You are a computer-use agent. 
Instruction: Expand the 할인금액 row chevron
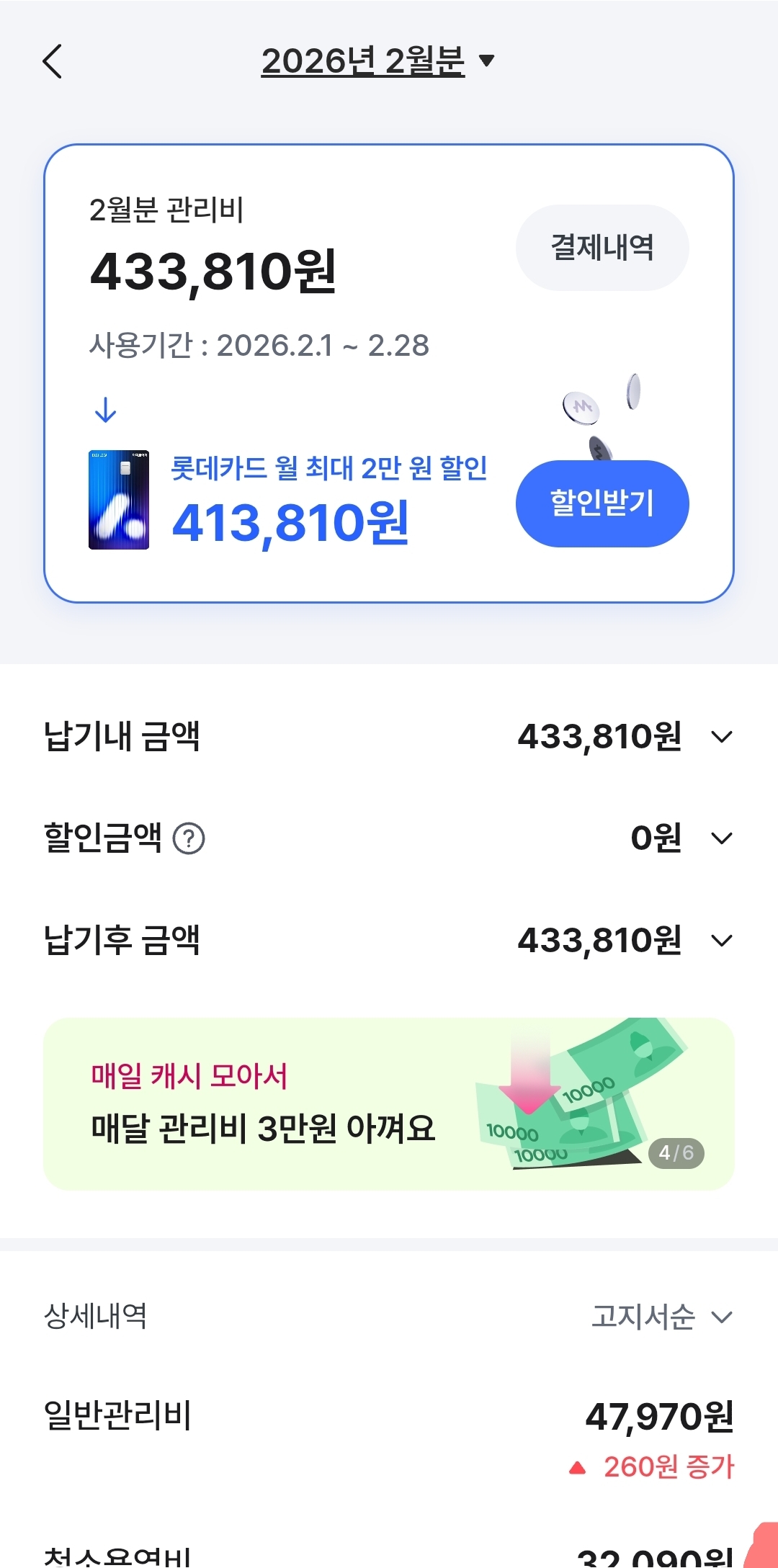(x=721, y=838)
